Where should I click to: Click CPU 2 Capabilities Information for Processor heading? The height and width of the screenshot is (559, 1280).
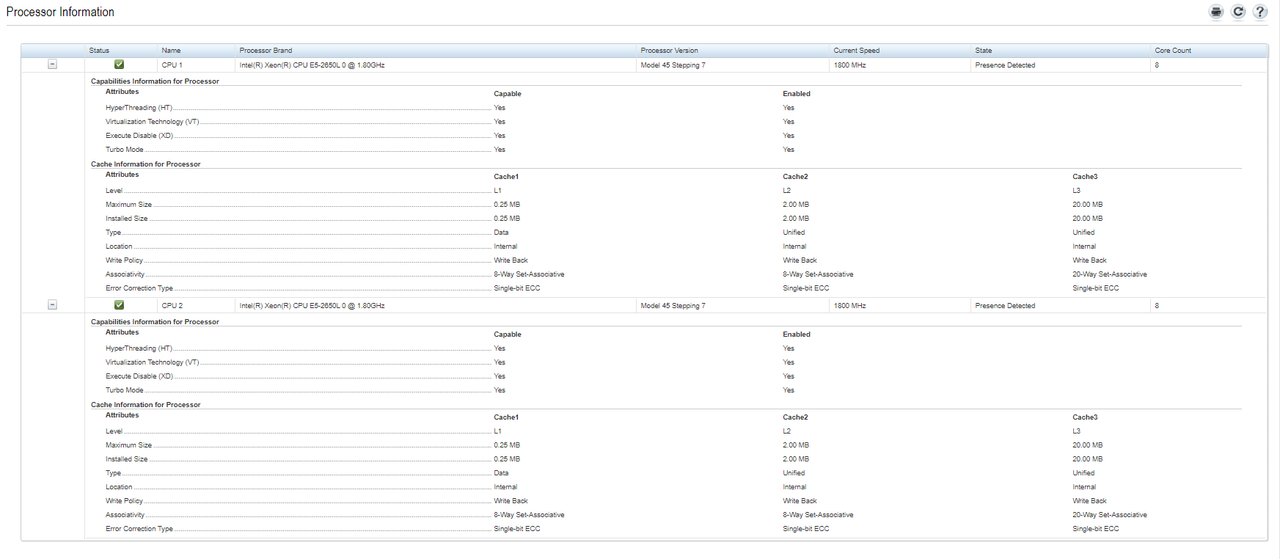(x=155, y=321)
